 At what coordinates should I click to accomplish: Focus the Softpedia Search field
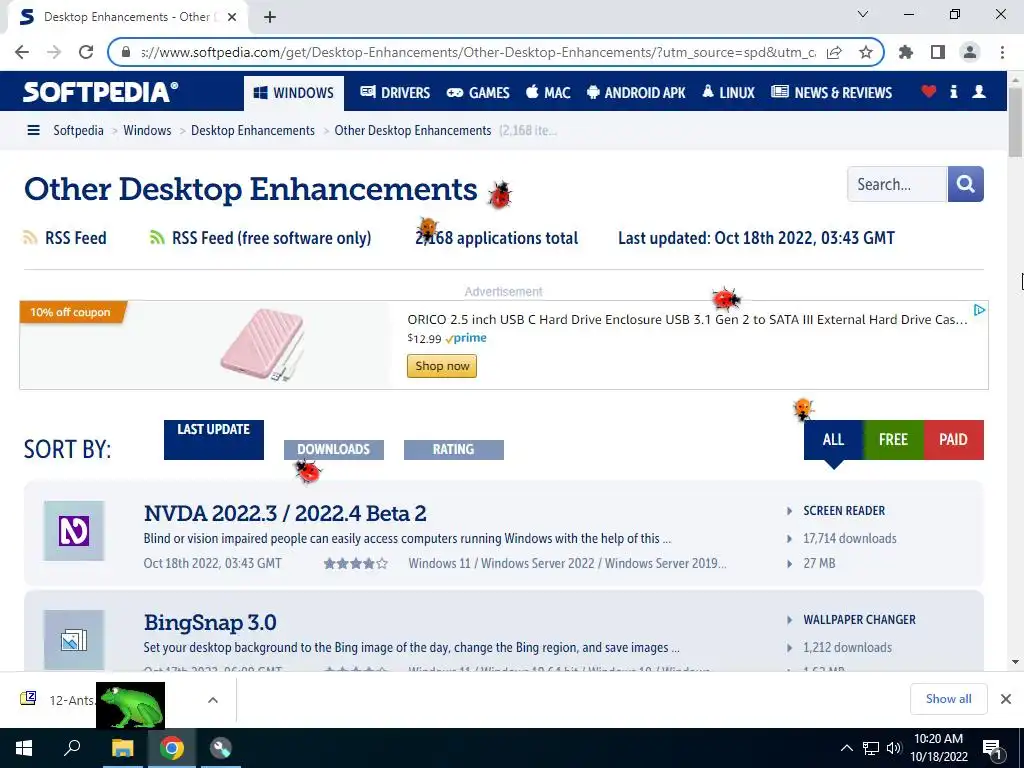(897, 184)
